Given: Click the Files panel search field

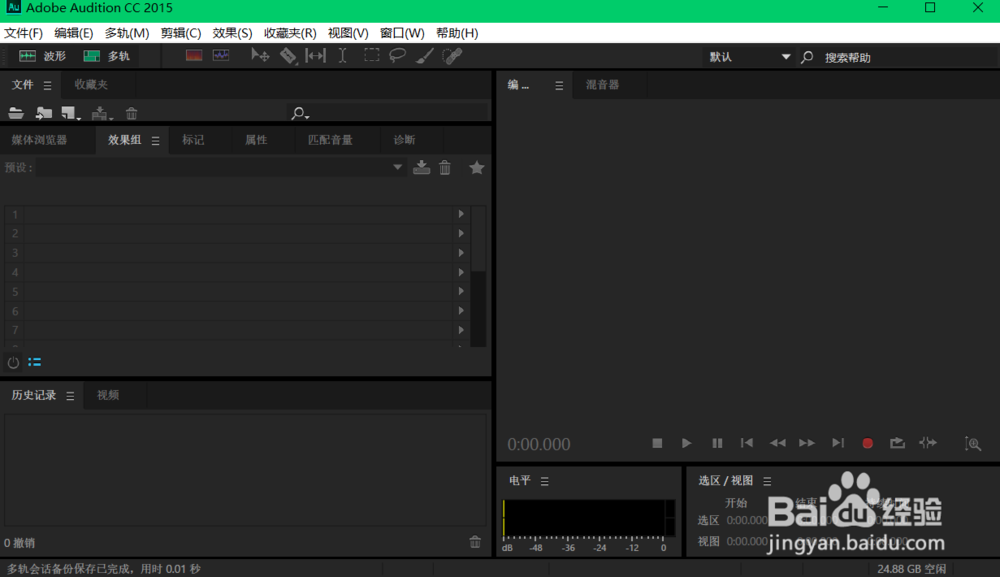Looking at the screenshot, I should [389, 113].
